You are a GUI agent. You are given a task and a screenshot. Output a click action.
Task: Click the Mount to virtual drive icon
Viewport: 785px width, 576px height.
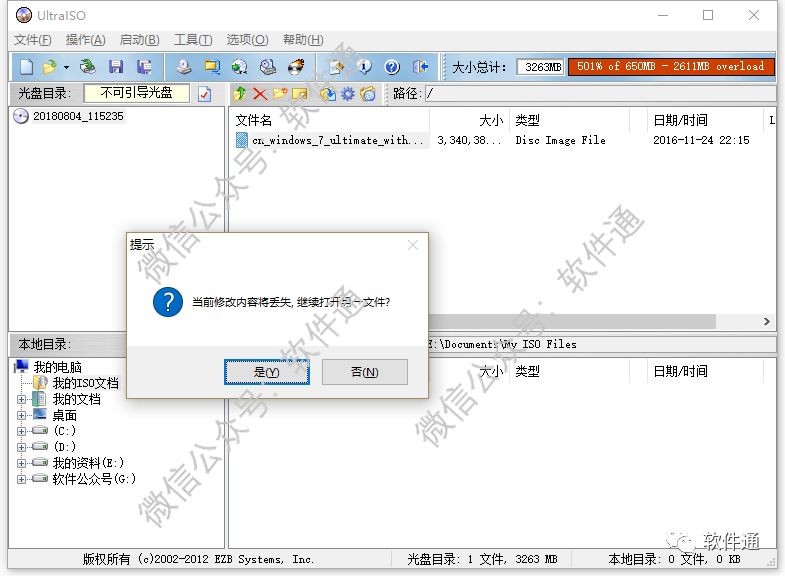212,67
